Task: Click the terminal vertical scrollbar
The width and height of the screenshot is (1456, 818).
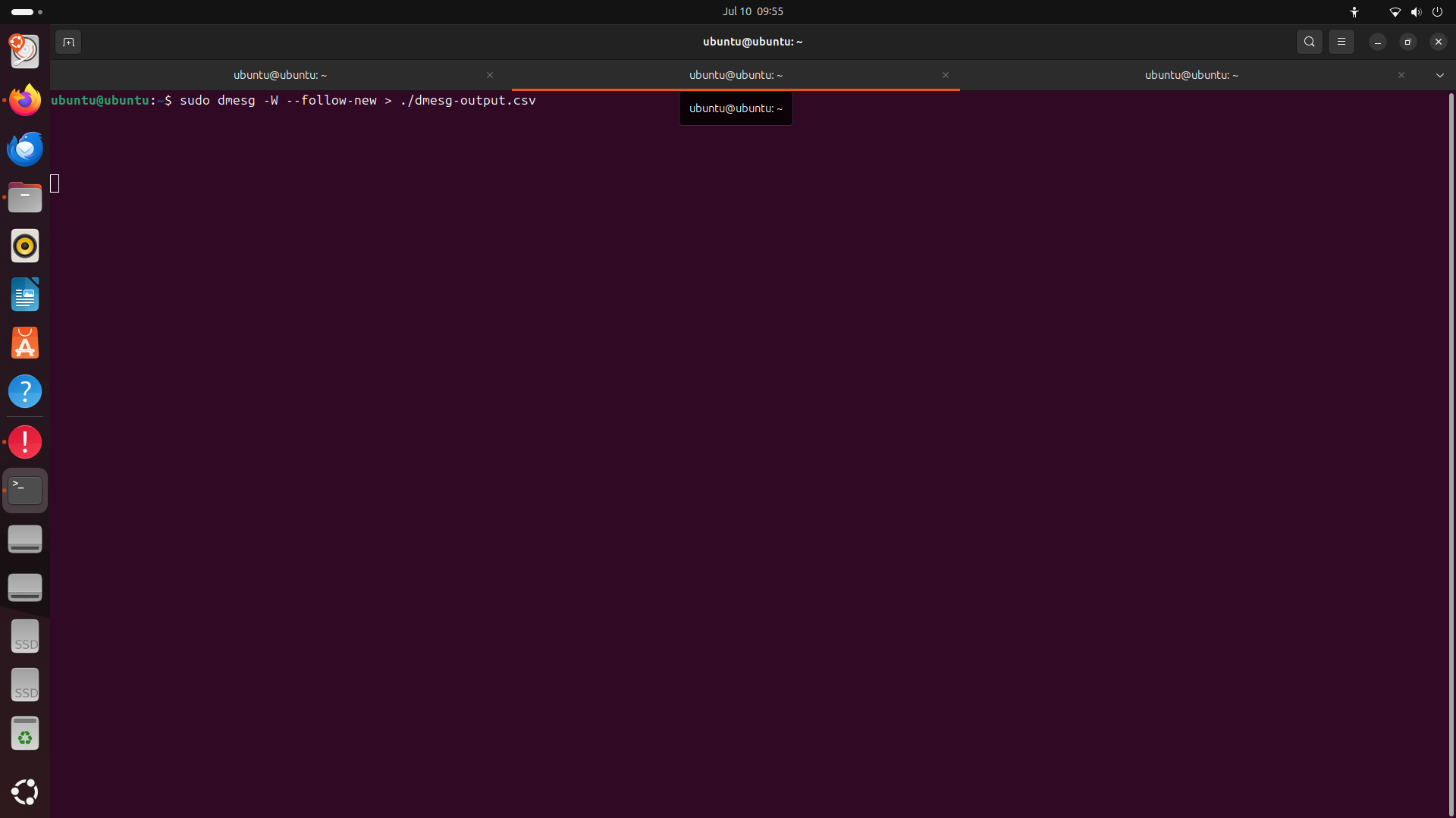Action: coord(1451,453)
